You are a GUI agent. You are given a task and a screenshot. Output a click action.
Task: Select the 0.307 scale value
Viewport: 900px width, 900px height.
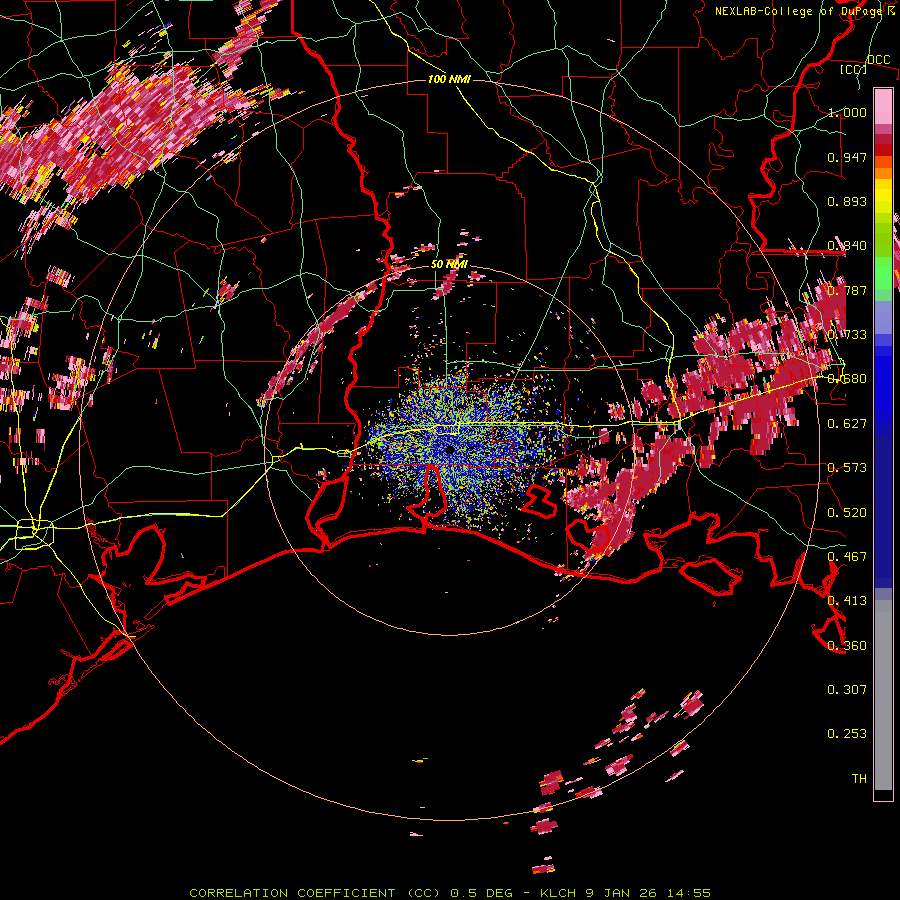847,690
